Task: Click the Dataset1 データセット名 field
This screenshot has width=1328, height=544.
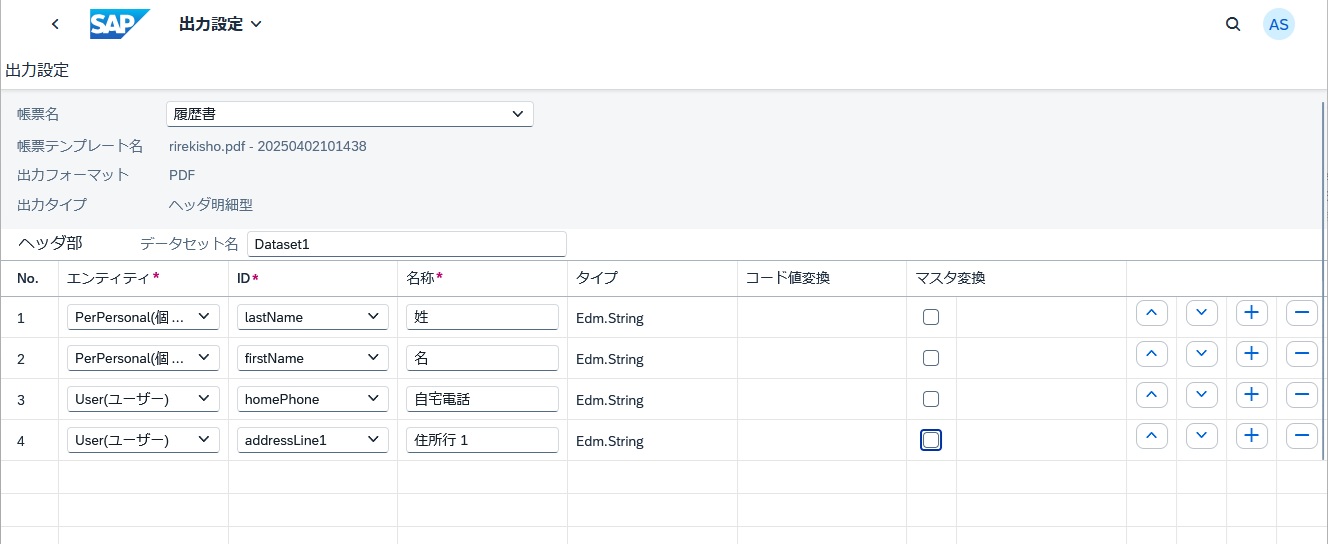Action: click(x=406, y=244)
